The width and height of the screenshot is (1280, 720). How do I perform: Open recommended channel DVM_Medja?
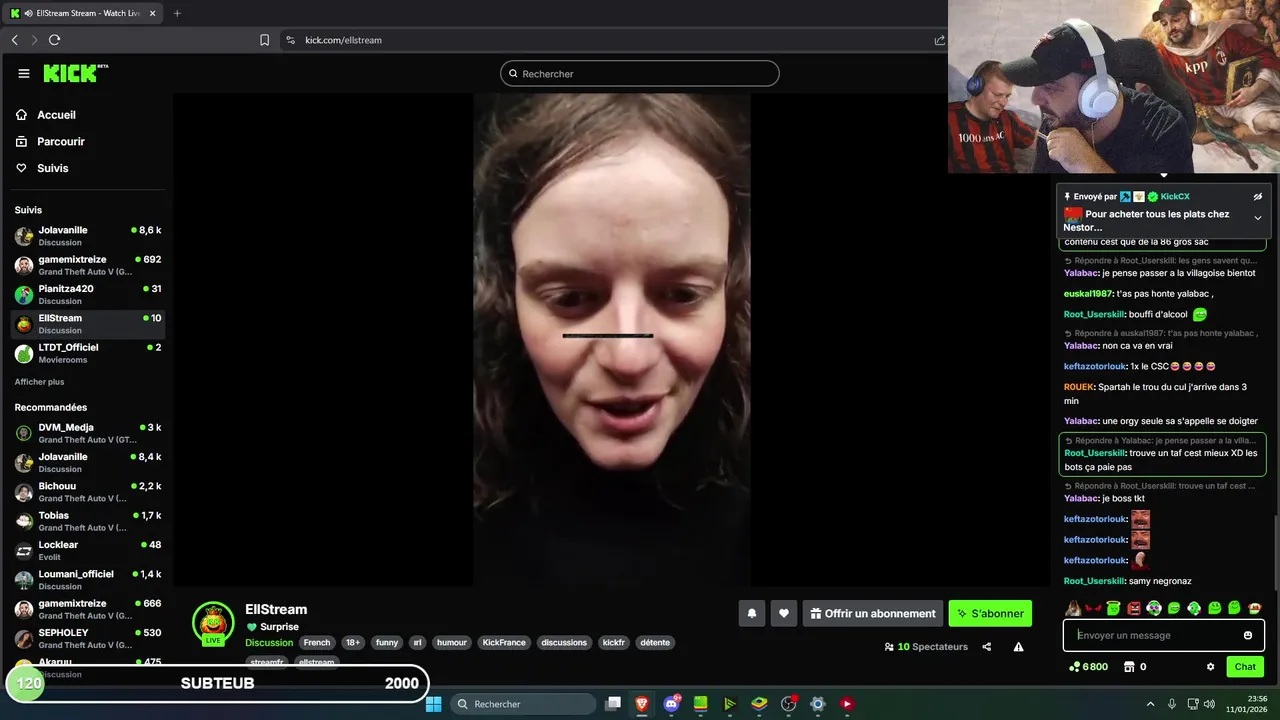coord(88,433)
